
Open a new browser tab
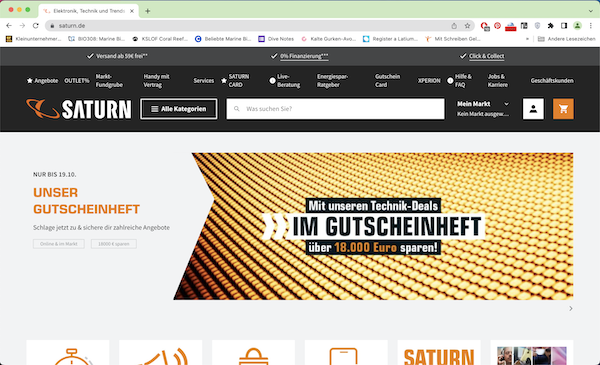pyautogui.click(x=147, y=11)
